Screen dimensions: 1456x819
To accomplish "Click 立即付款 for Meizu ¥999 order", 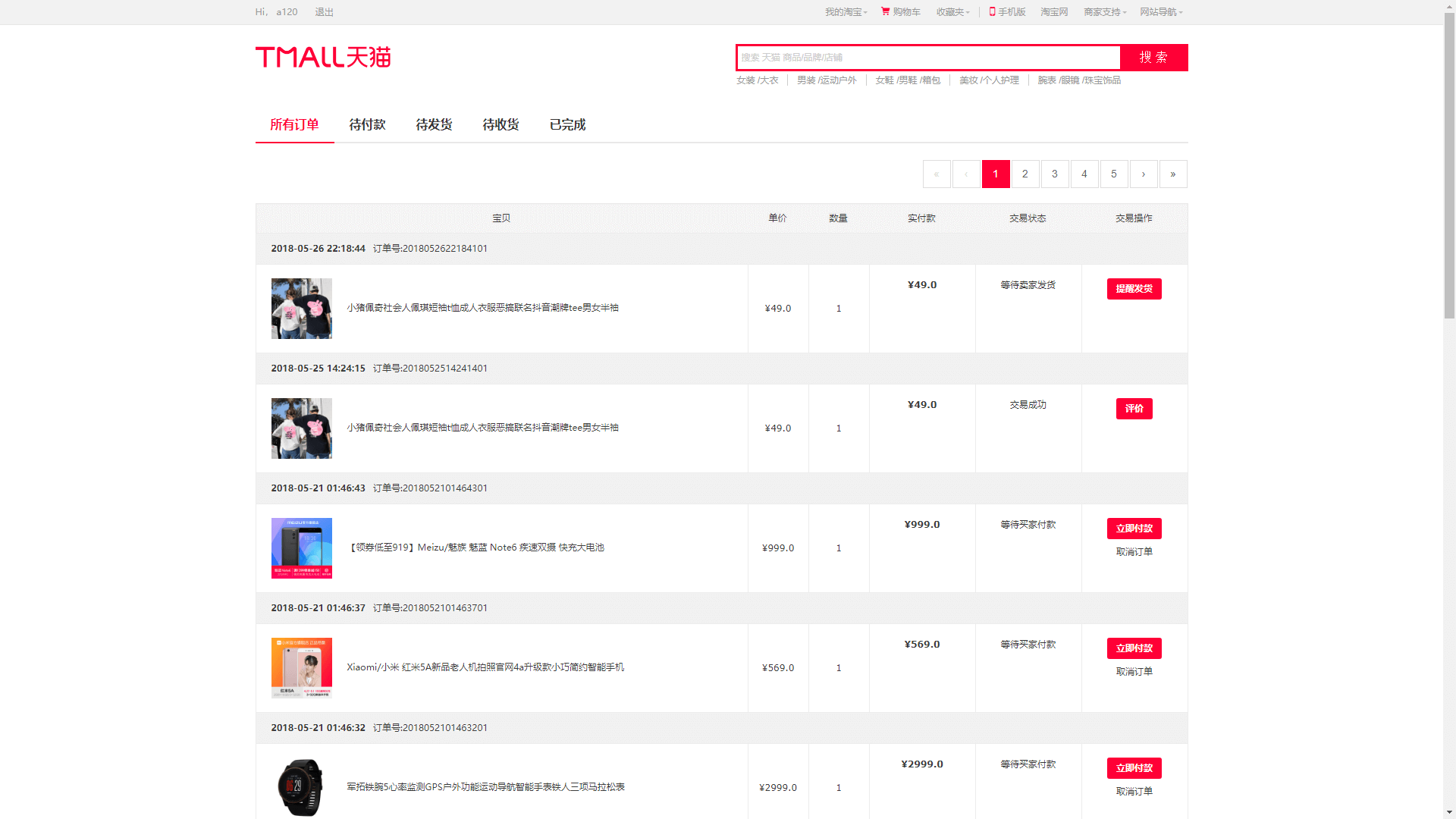I will click(x=1134, y=529).
